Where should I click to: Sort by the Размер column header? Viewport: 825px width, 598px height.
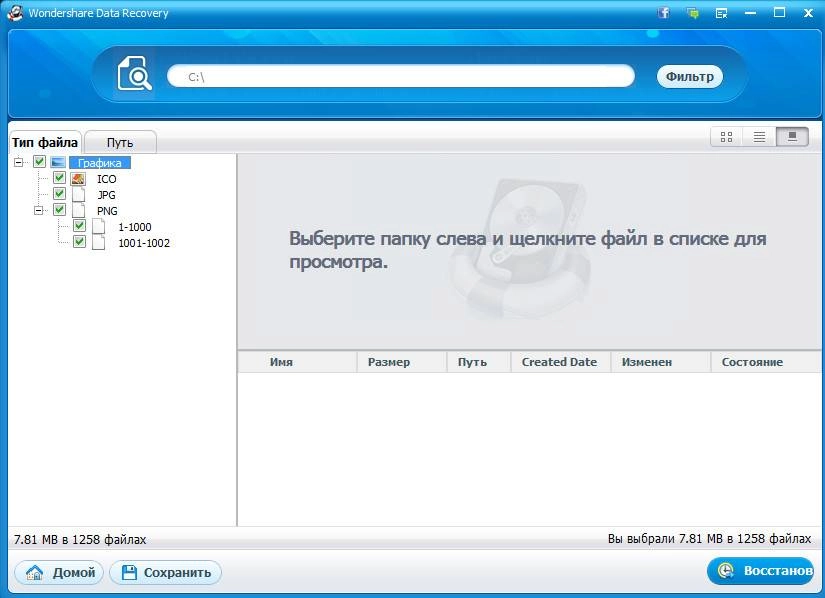(401, 362)
